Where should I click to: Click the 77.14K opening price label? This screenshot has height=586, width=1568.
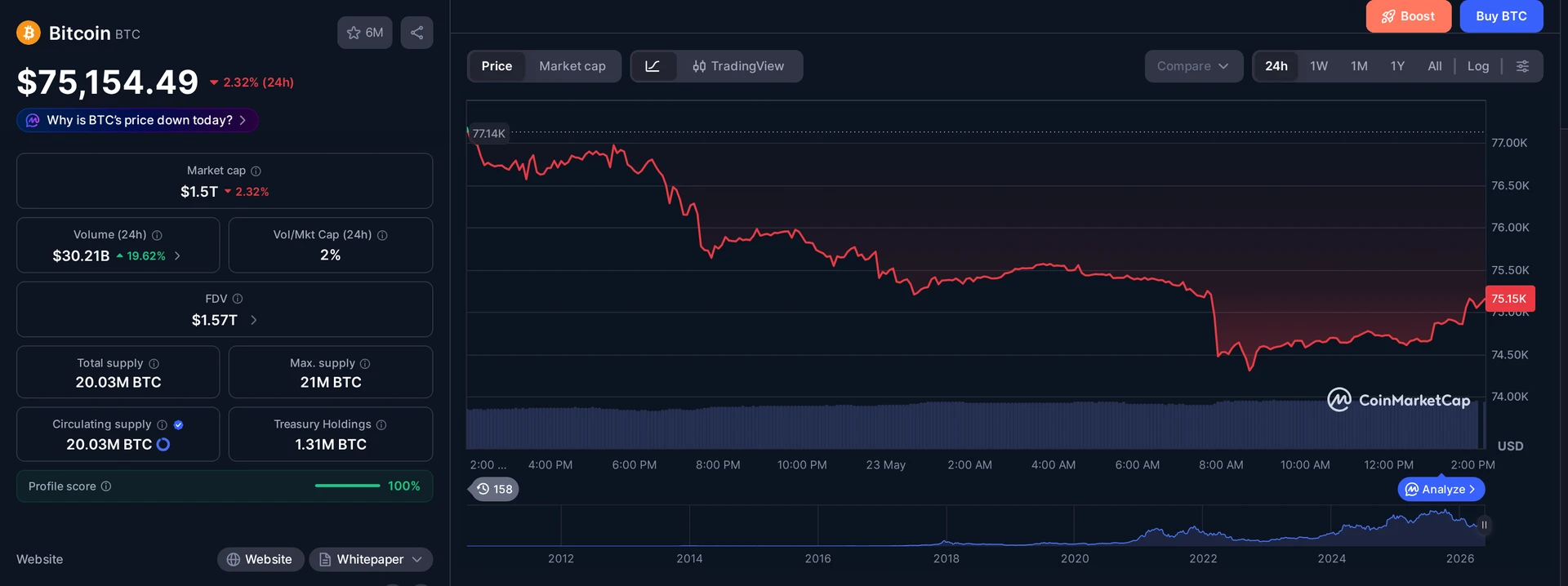point(488,133)
